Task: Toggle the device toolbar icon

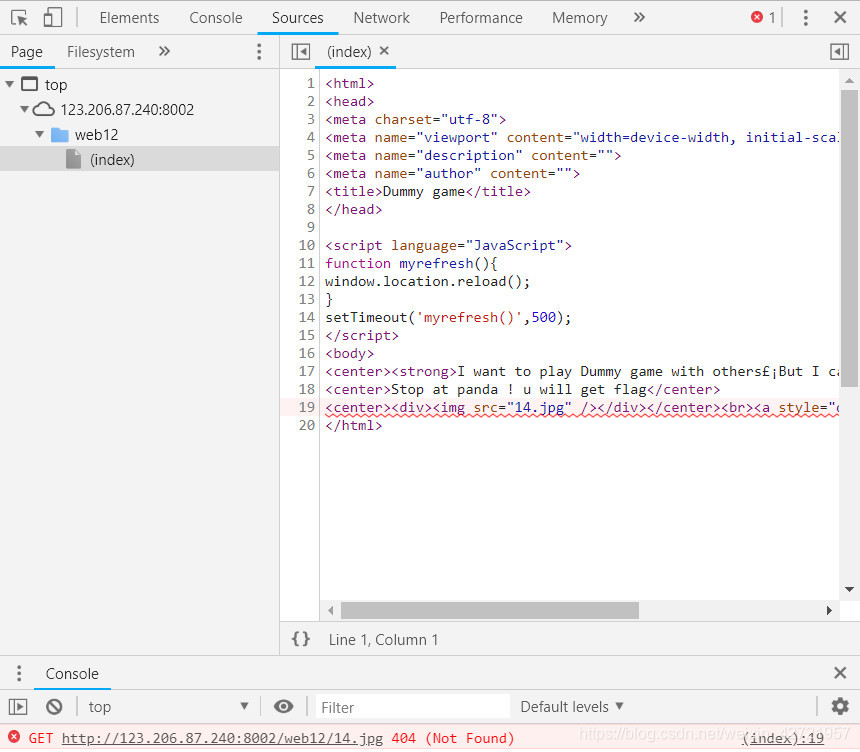Action: [53, 18]
